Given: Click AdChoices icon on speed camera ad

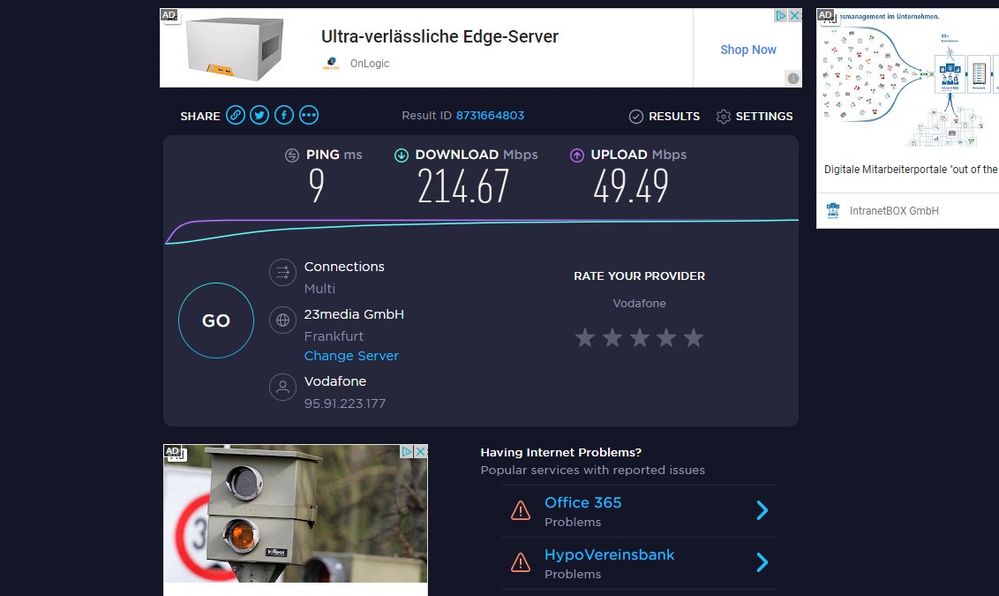Looking at the screenshot, I should point(406,451).
